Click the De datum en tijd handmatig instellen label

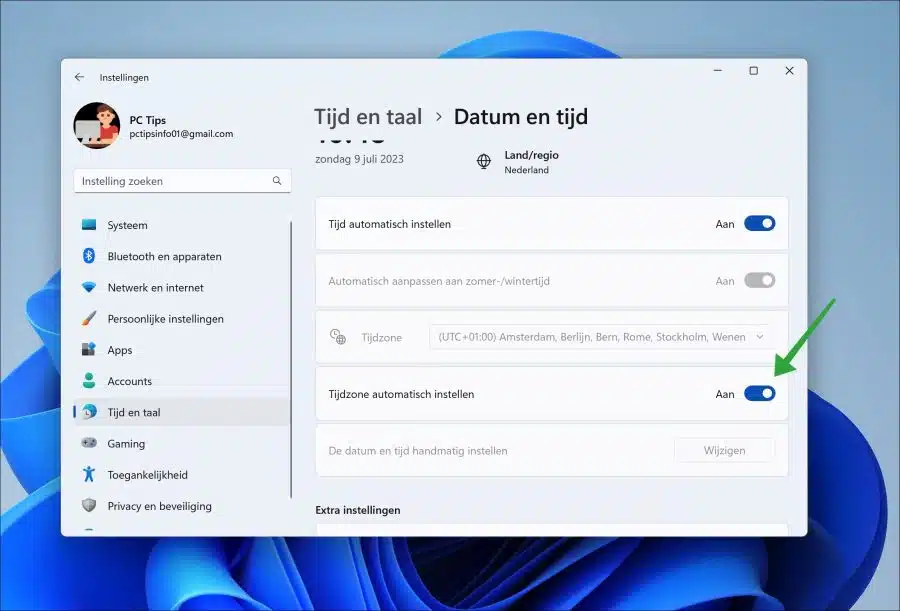[418, 451]
